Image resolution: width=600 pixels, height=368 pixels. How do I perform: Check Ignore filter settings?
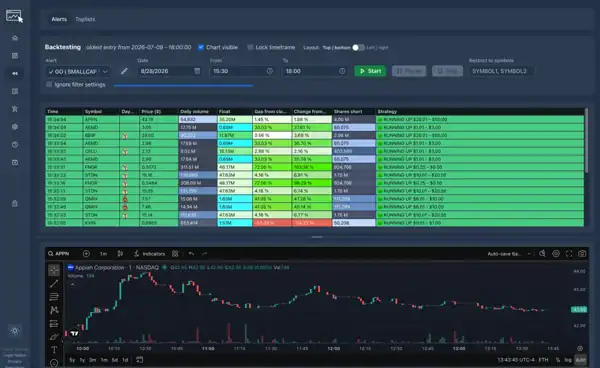pos(49,85)
